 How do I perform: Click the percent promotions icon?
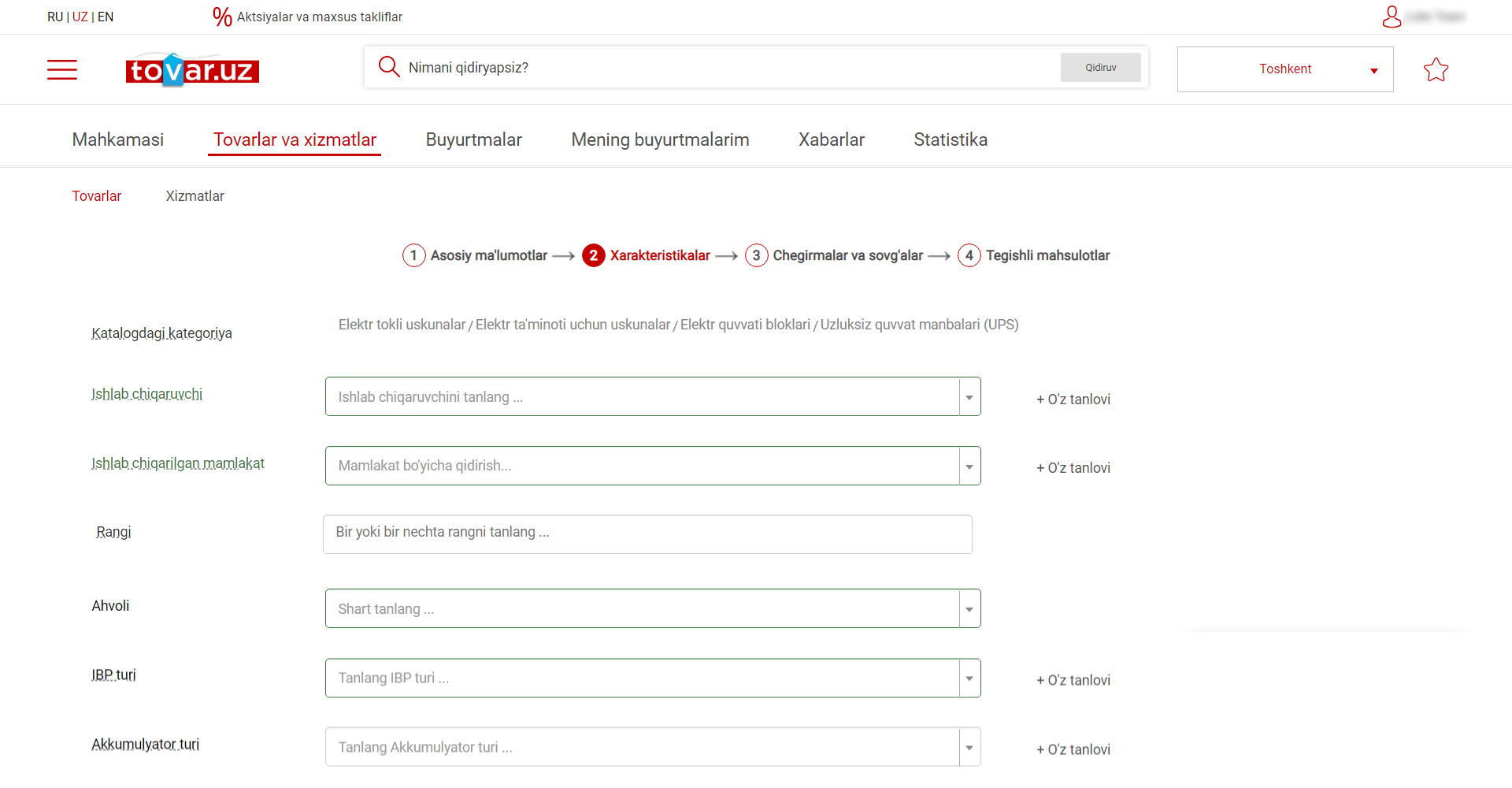(x=222, y=17)
